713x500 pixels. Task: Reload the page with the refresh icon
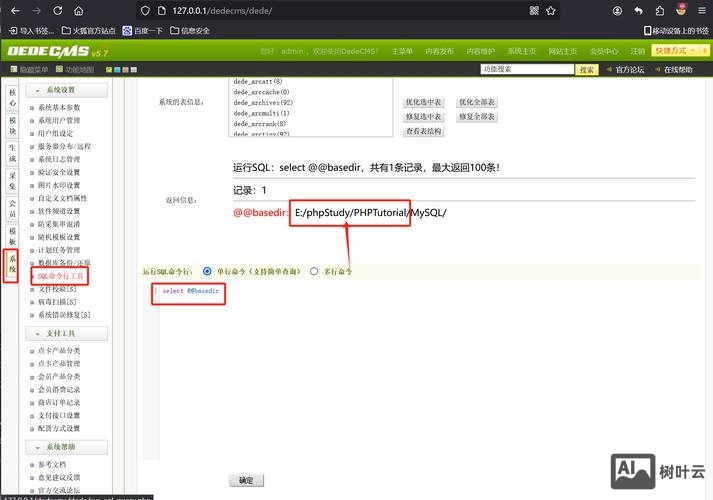57,10
